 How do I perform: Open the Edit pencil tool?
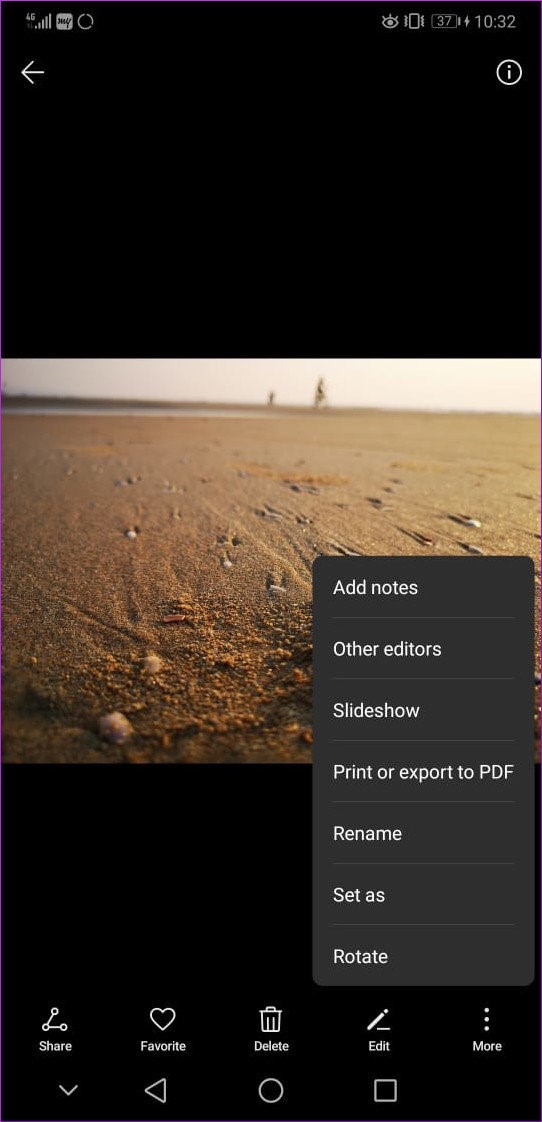click(378, 1019)
